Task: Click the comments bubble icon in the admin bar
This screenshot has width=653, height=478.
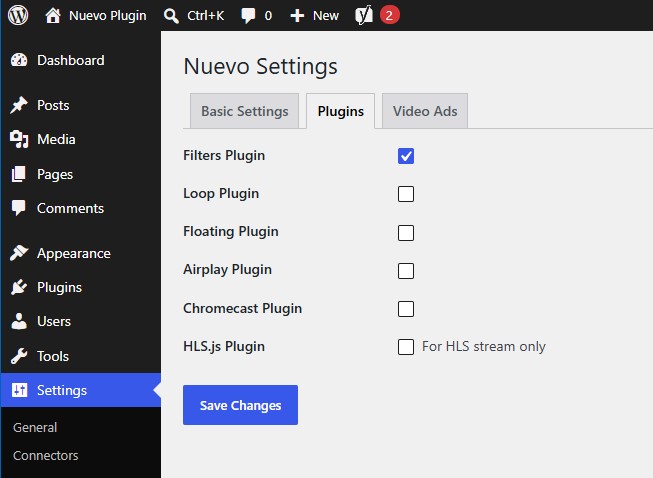Action: click(248, 16)
